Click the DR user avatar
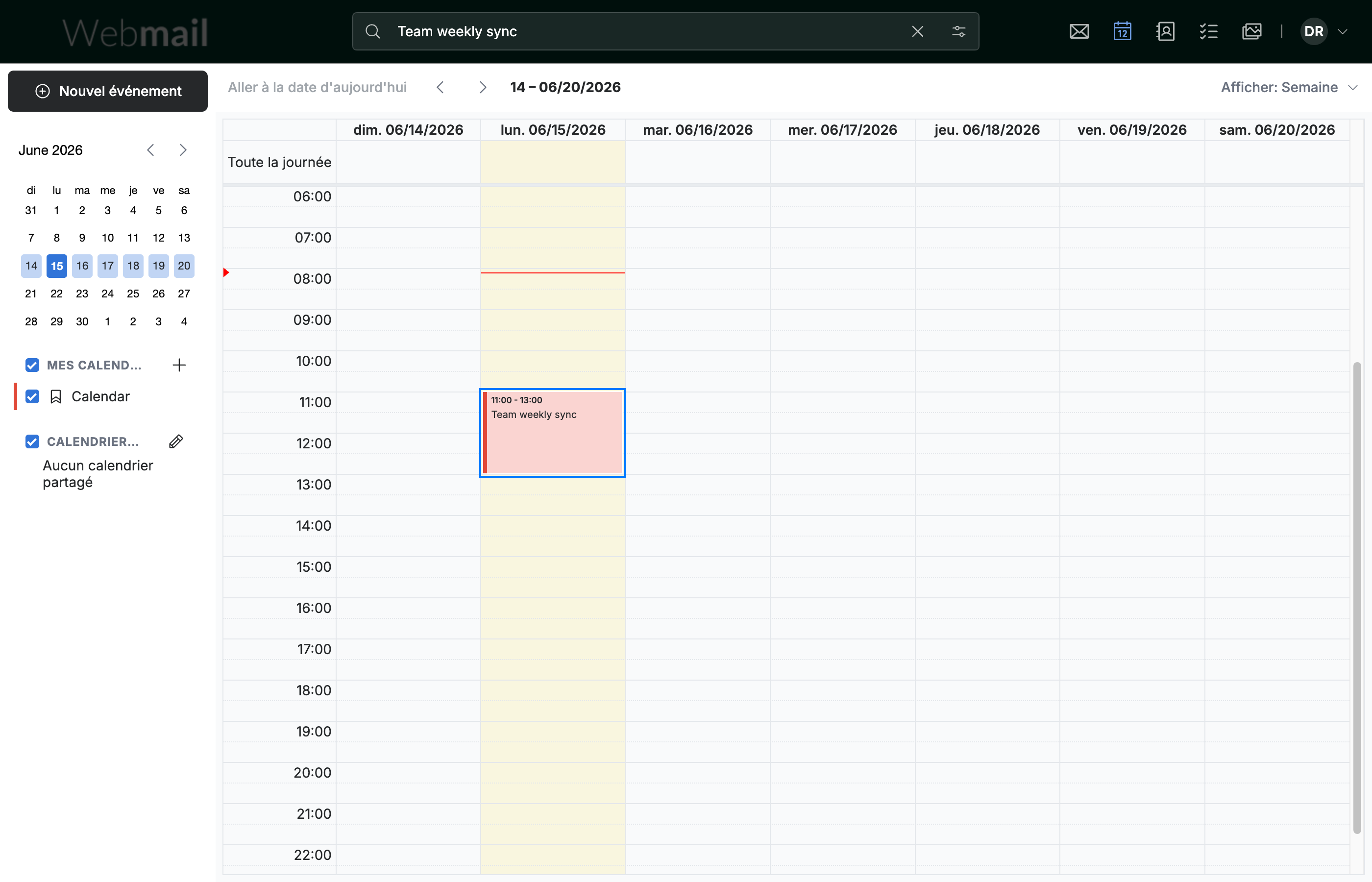 [1314, 31]
